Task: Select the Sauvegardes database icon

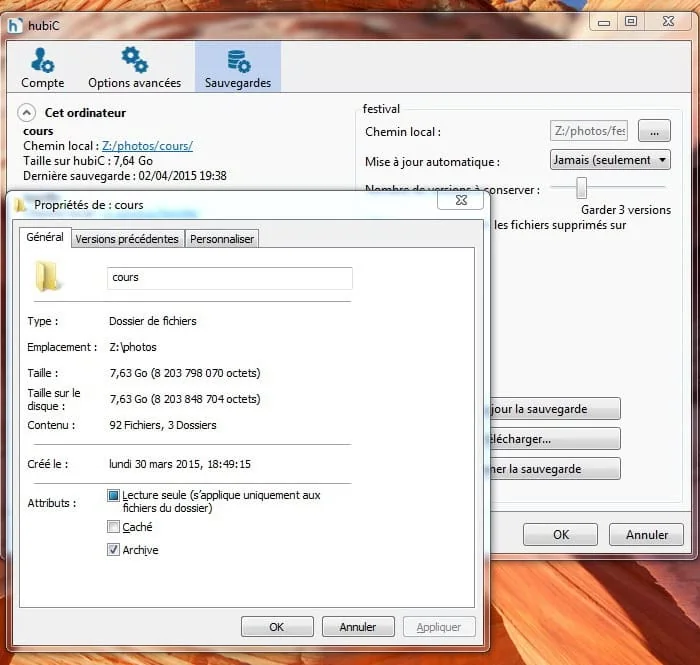Action: (x=238, y=61)
